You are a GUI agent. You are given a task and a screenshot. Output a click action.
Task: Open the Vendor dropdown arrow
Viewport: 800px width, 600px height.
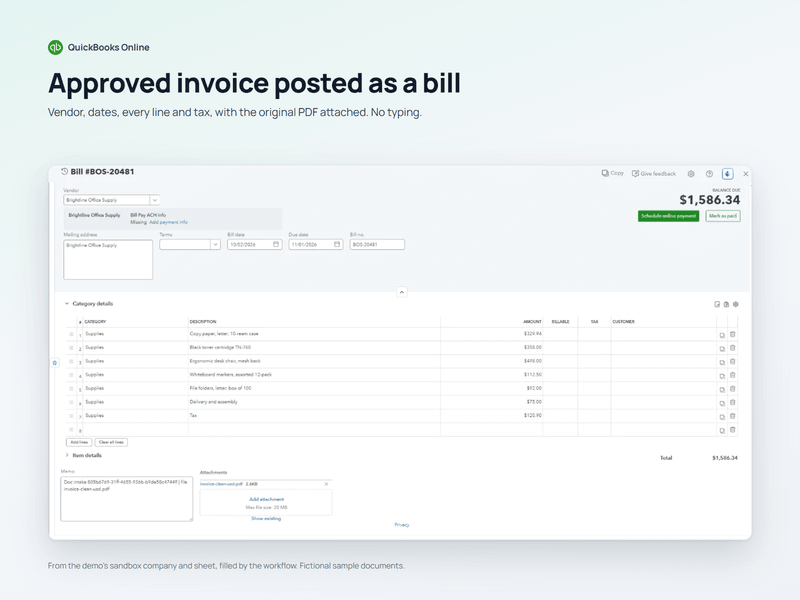point(155,200)
